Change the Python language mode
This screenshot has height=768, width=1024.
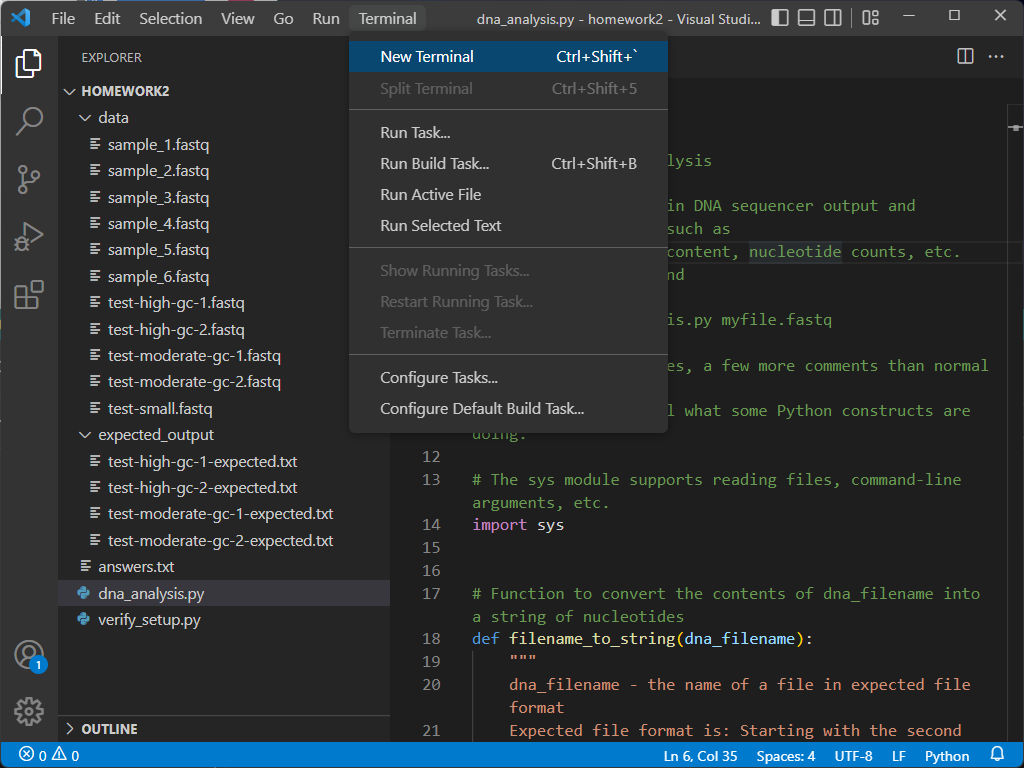(945, 755)
